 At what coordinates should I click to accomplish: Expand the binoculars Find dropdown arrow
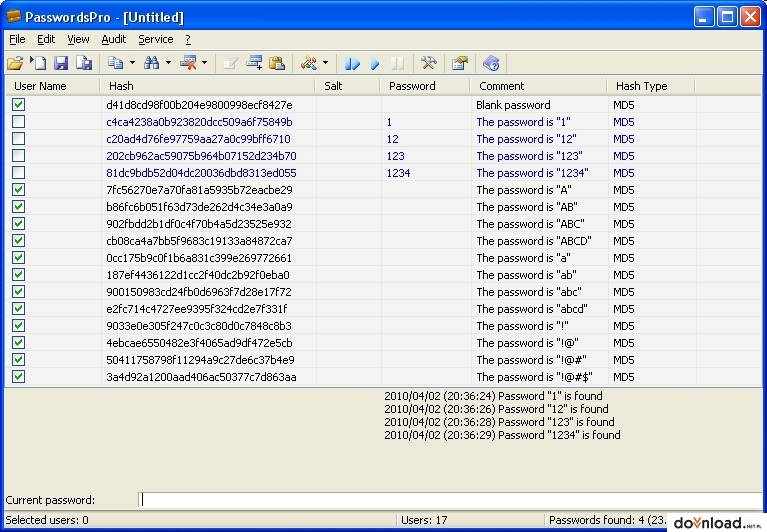point(168,63)
